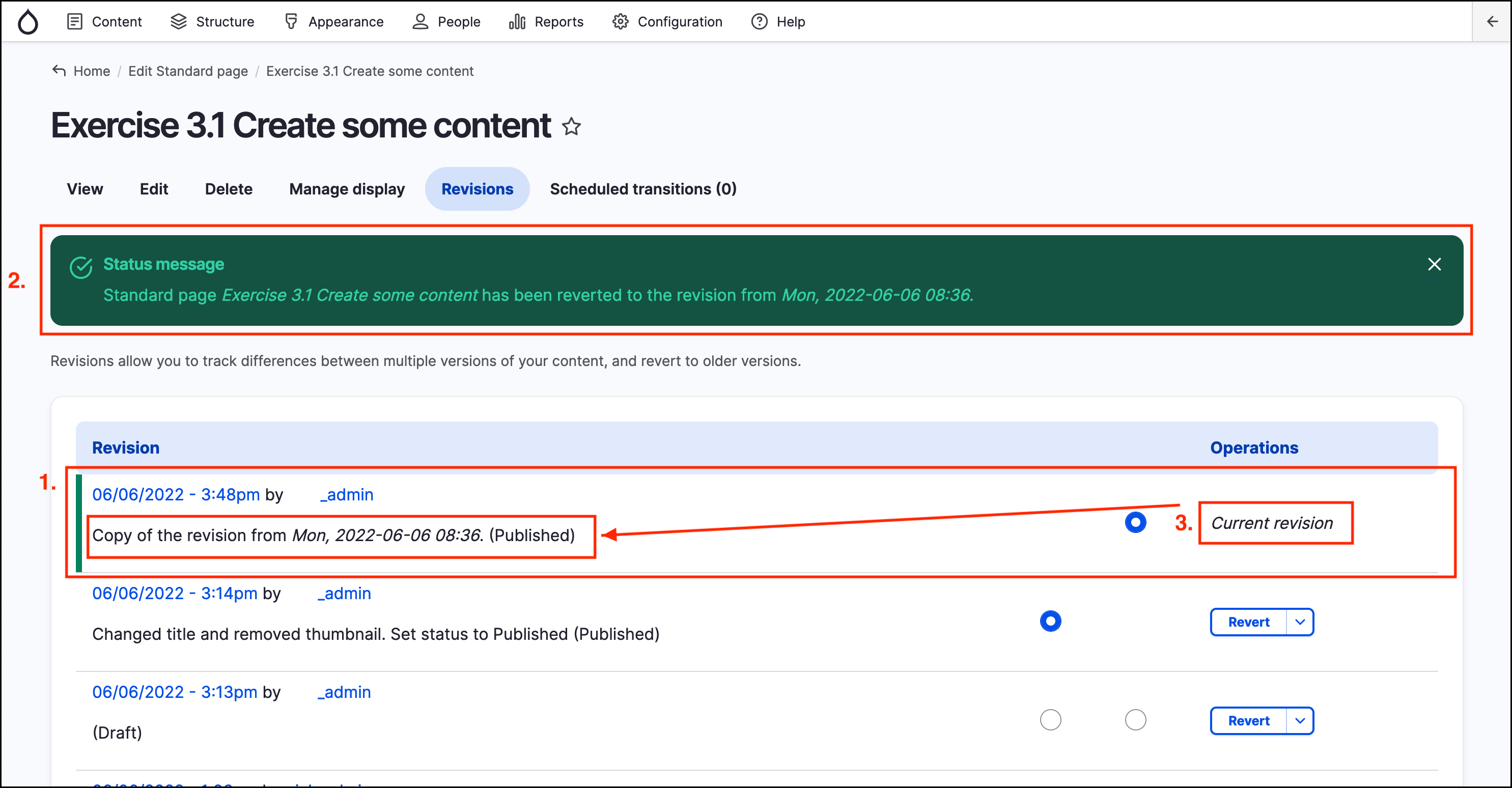Image resolution: width=1512 pixels, height=788 pixels.
Task: Expand Revert dropdown for 3:14pm revision
Action: click(1300, 622)
